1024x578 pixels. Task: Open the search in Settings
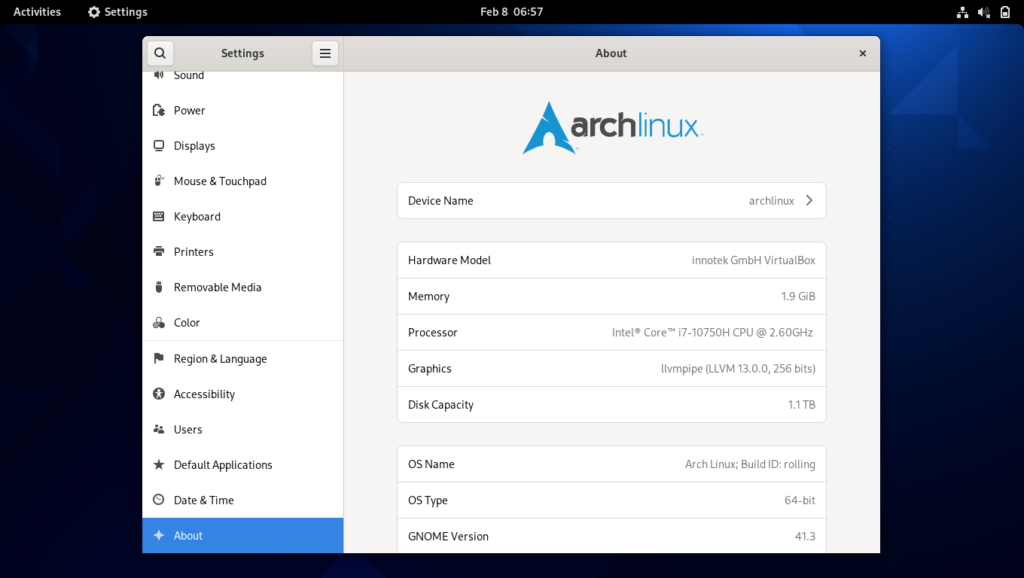coord(160,52)
